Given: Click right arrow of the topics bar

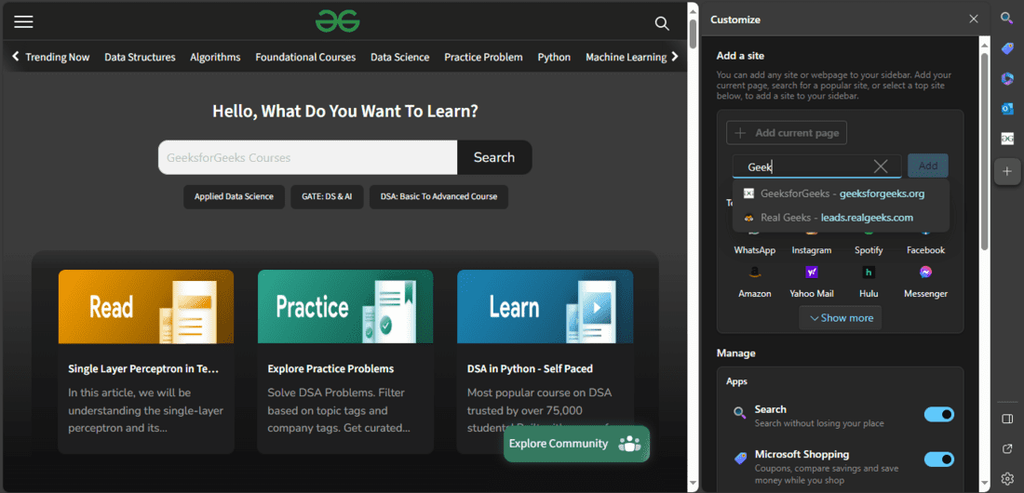Looking at the screenshot, I should coord(675,57).
